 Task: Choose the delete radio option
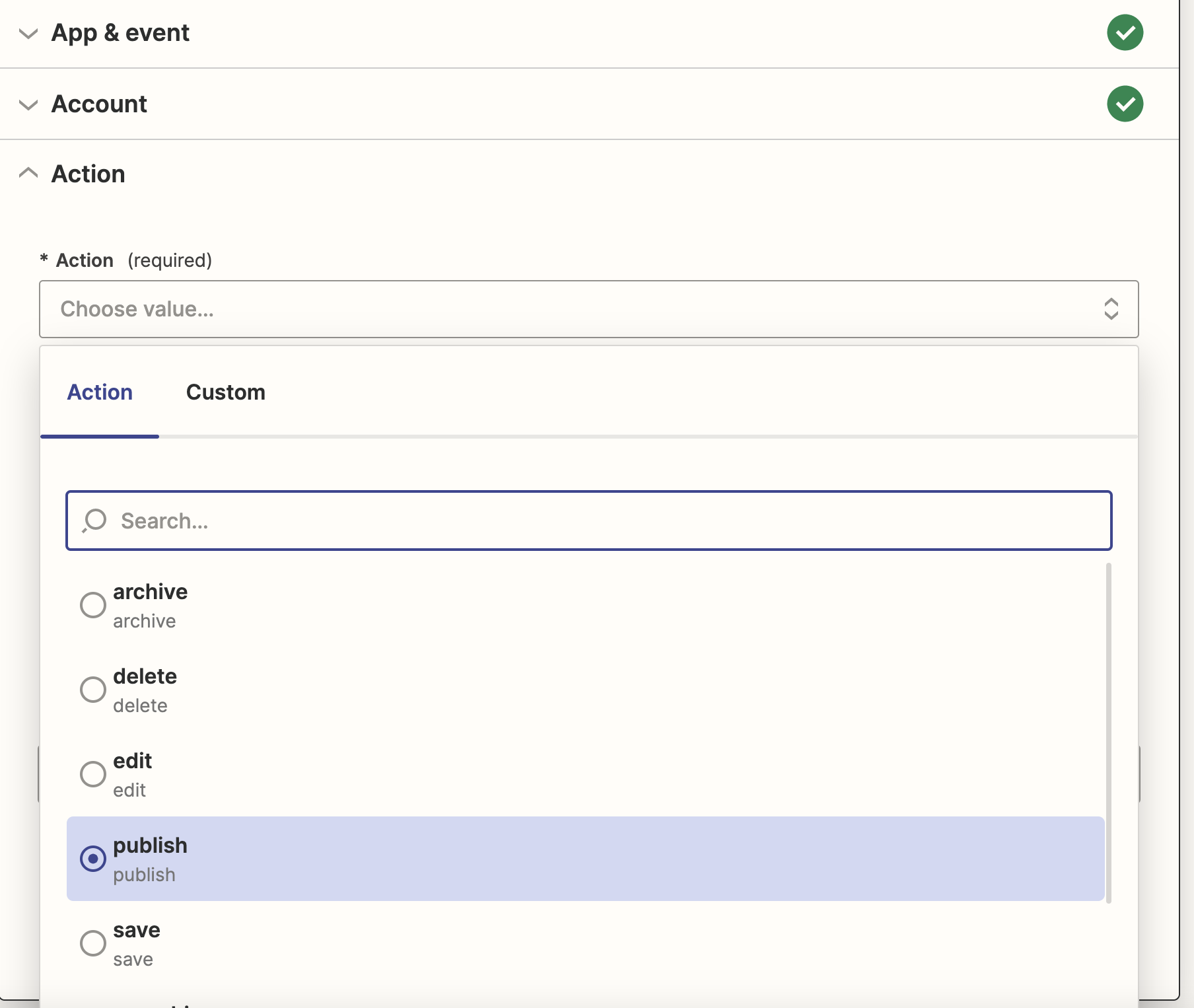[x=93, y=690]
